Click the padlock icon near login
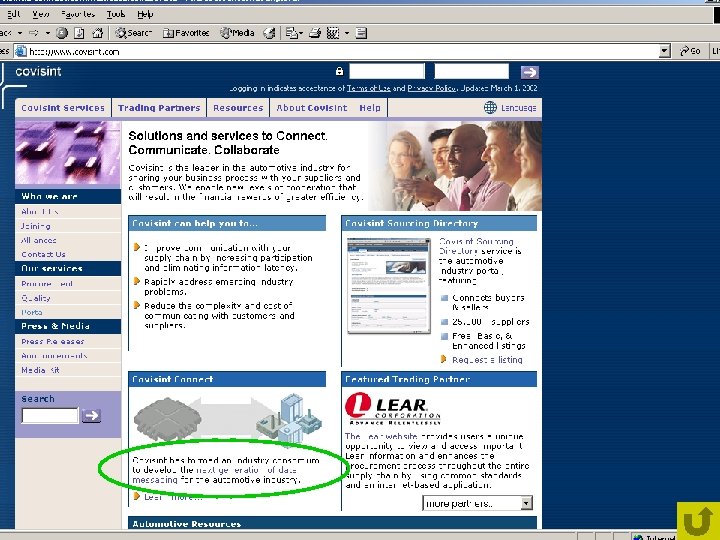Viewport: 720px width, 540px height. (339, 71)
